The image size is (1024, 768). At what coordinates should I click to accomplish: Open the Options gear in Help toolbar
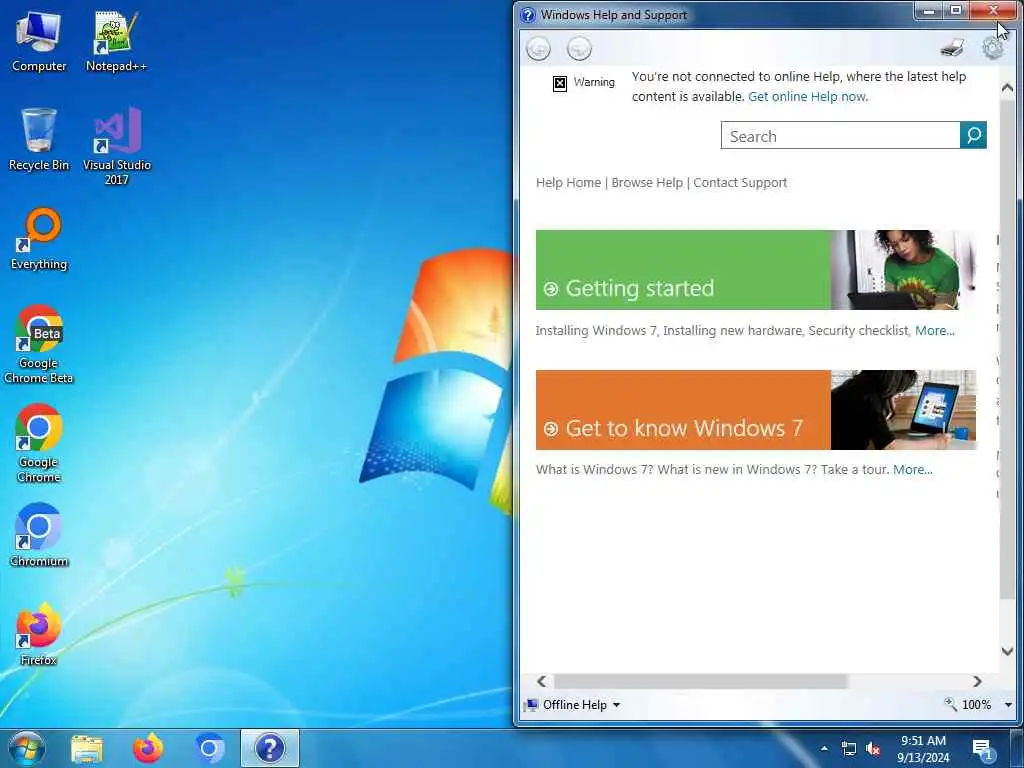(x=993, y=48)
